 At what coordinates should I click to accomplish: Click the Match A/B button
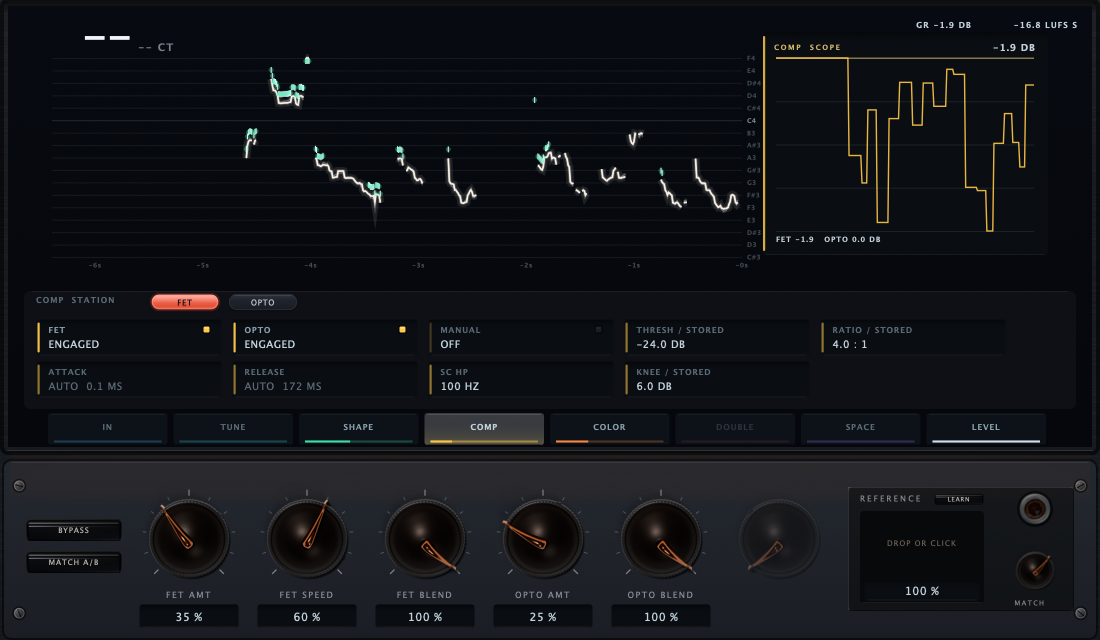click(x=74, y=562)
